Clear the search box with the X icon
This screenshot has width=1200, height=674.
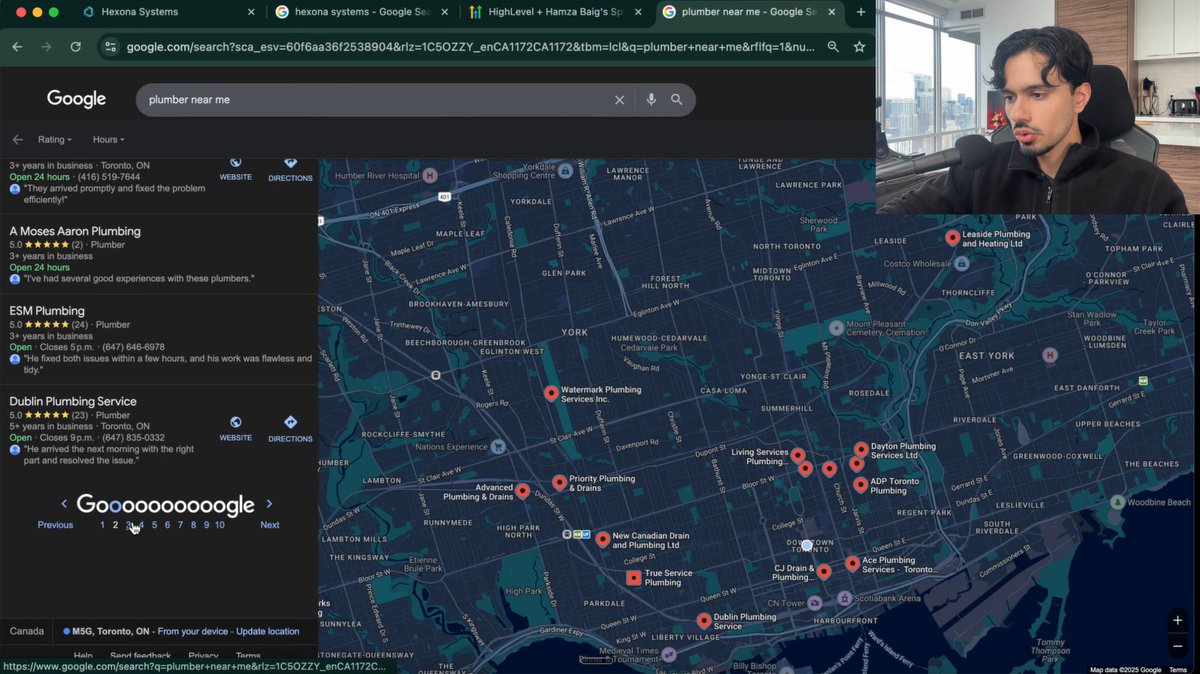619,100
